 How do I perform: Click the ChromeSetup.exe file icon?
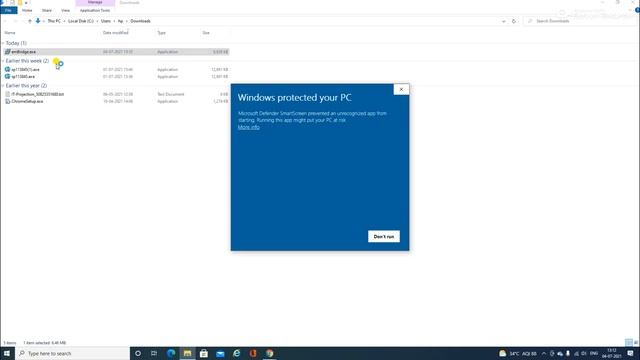pos(7,101)
